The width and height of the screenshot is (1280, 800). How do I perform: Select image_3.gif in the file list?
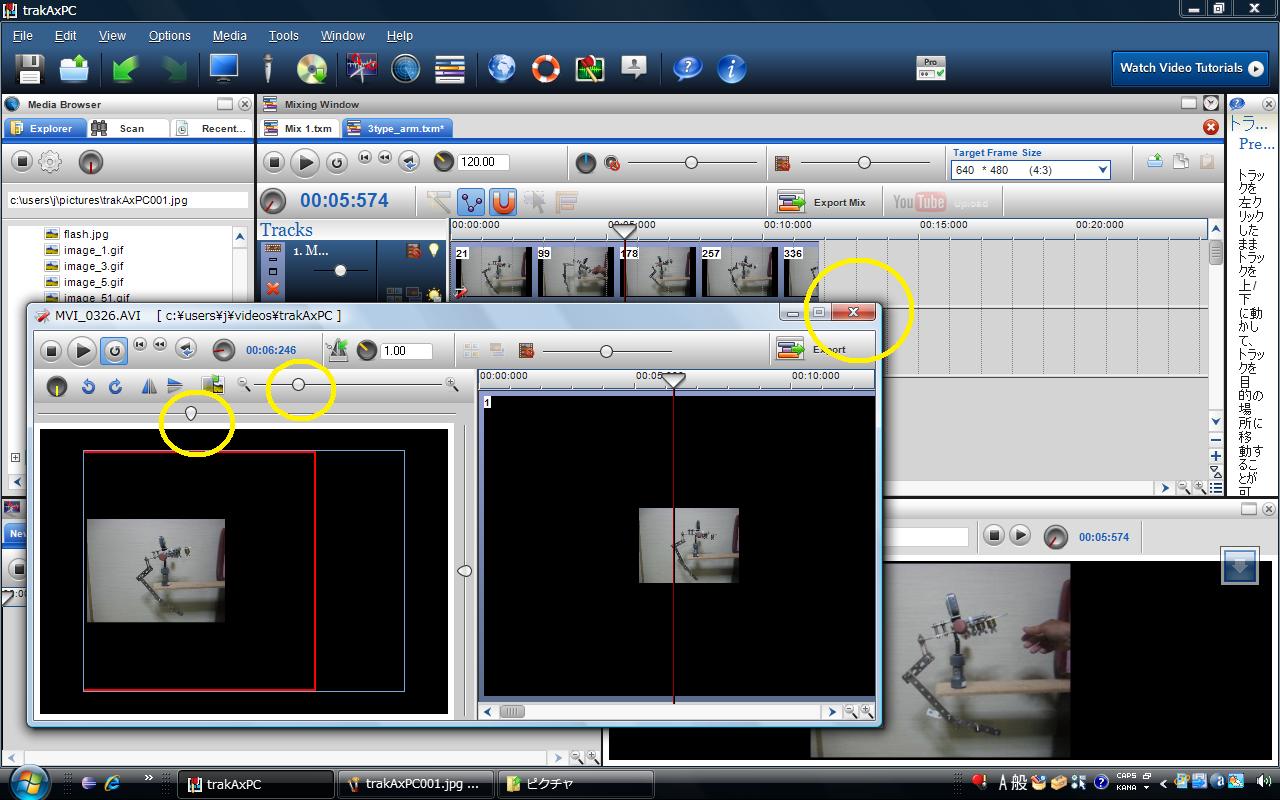(84, 266)
